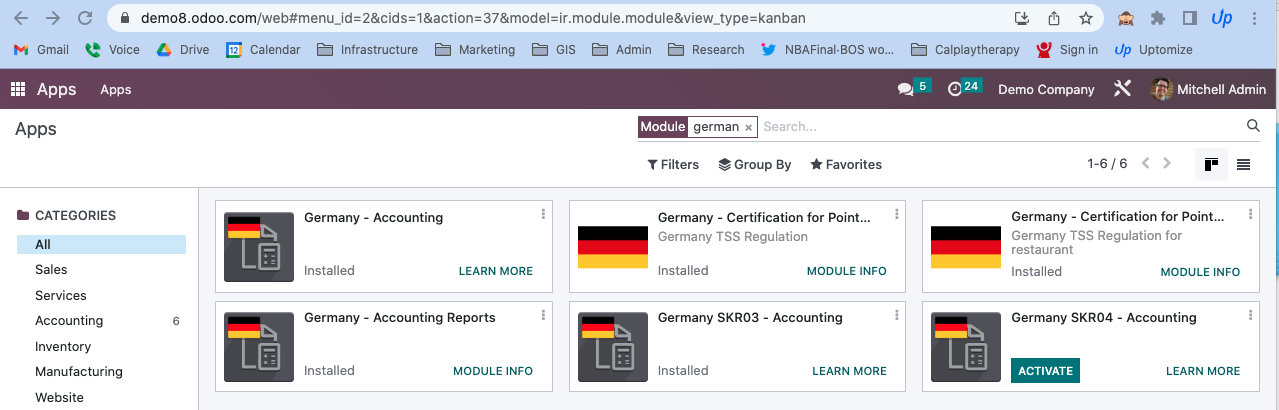Screen dimensions: 1279x410
Task: Open the Mitchell Admin user menu
Action: tap(1208, 89)
